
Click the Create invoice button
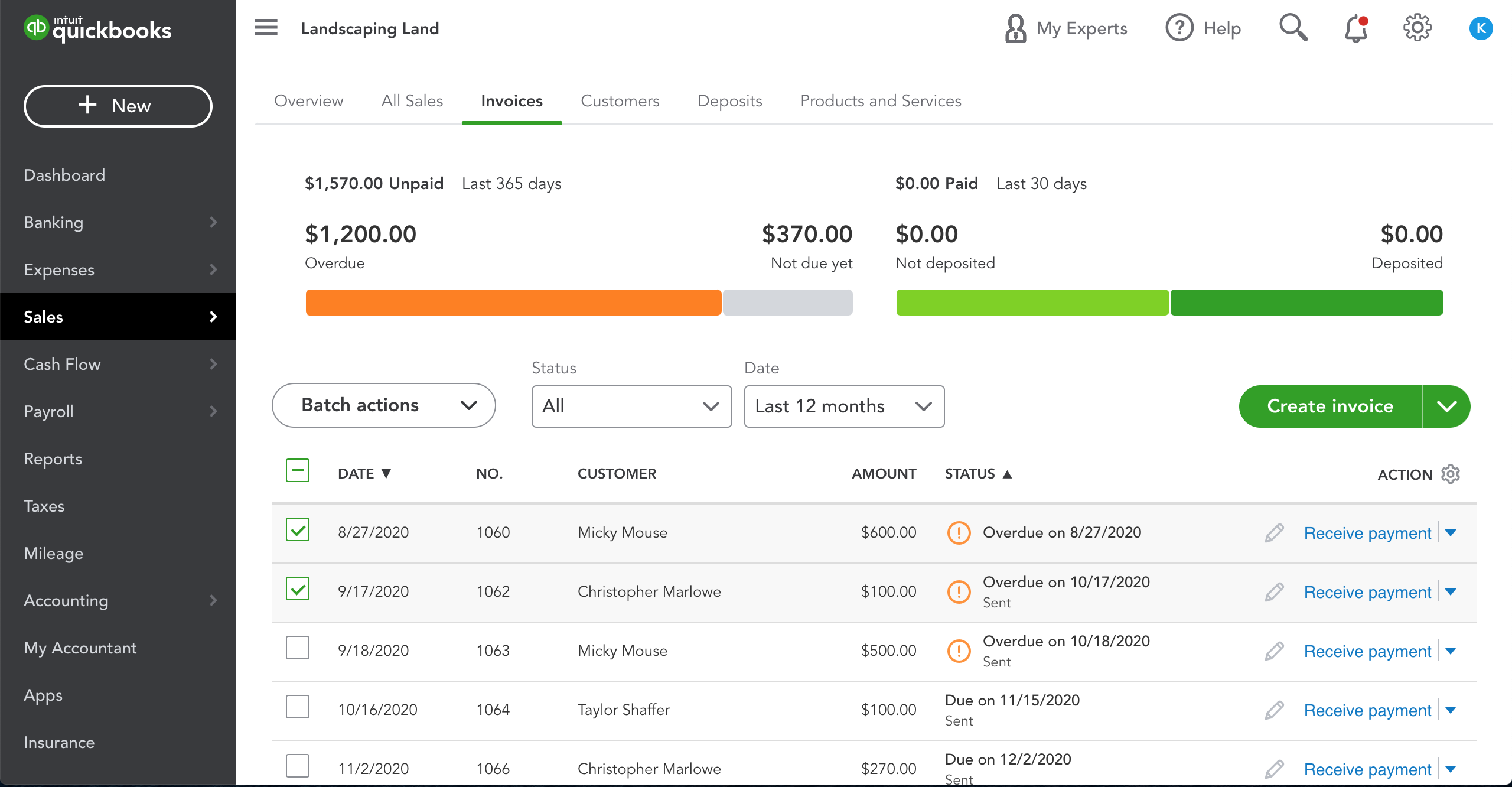click(1330, 406)
